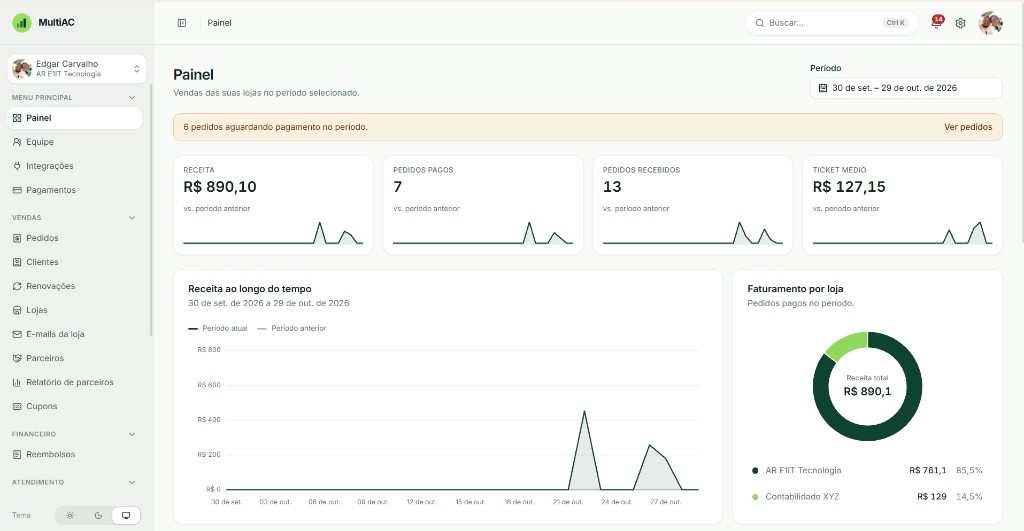Go to Painel menu item

pyautogui.click(x=74, y=118)
